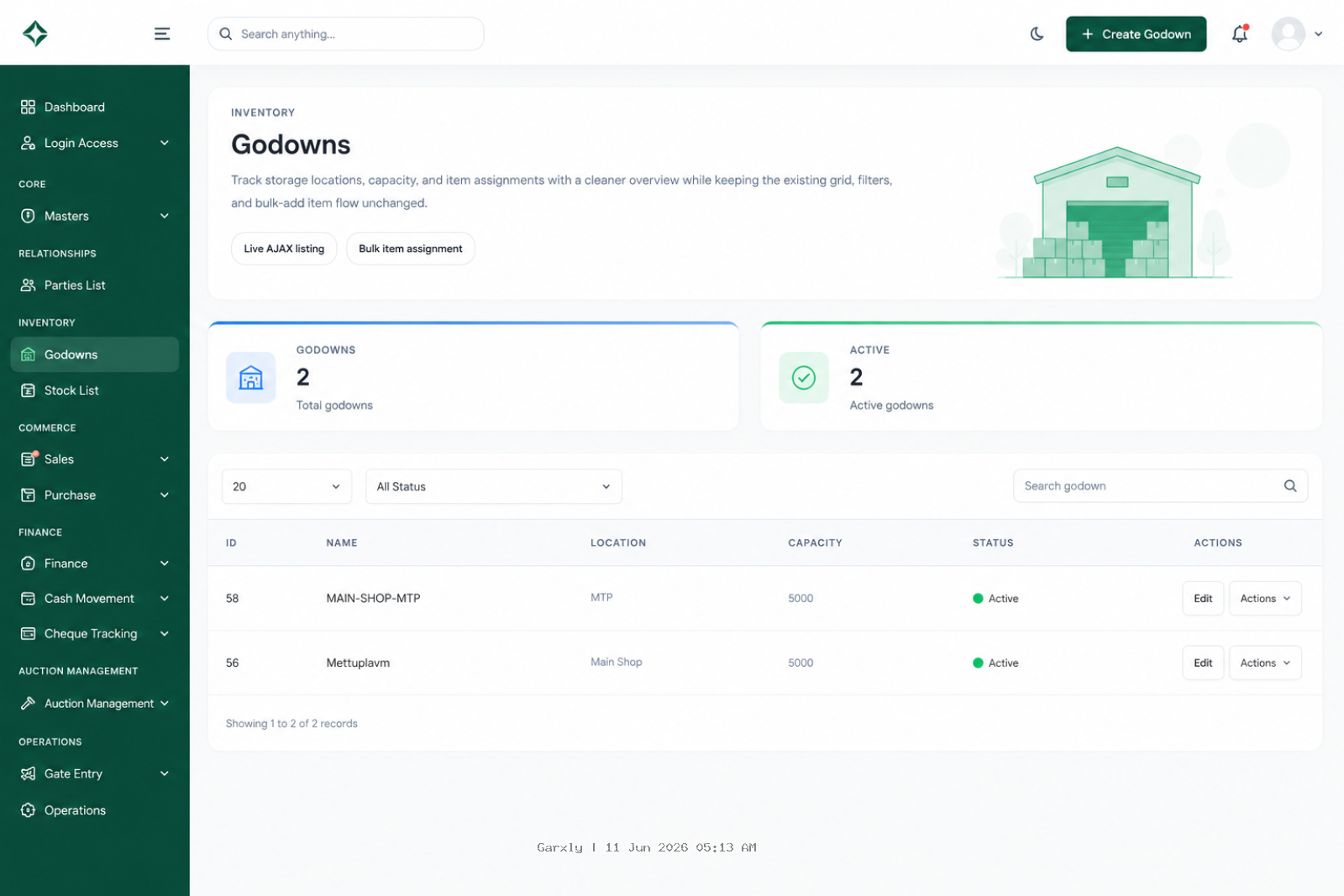
Task: Click the Parties List people icon
Action: pyautogui.click(x=28, y=285)
